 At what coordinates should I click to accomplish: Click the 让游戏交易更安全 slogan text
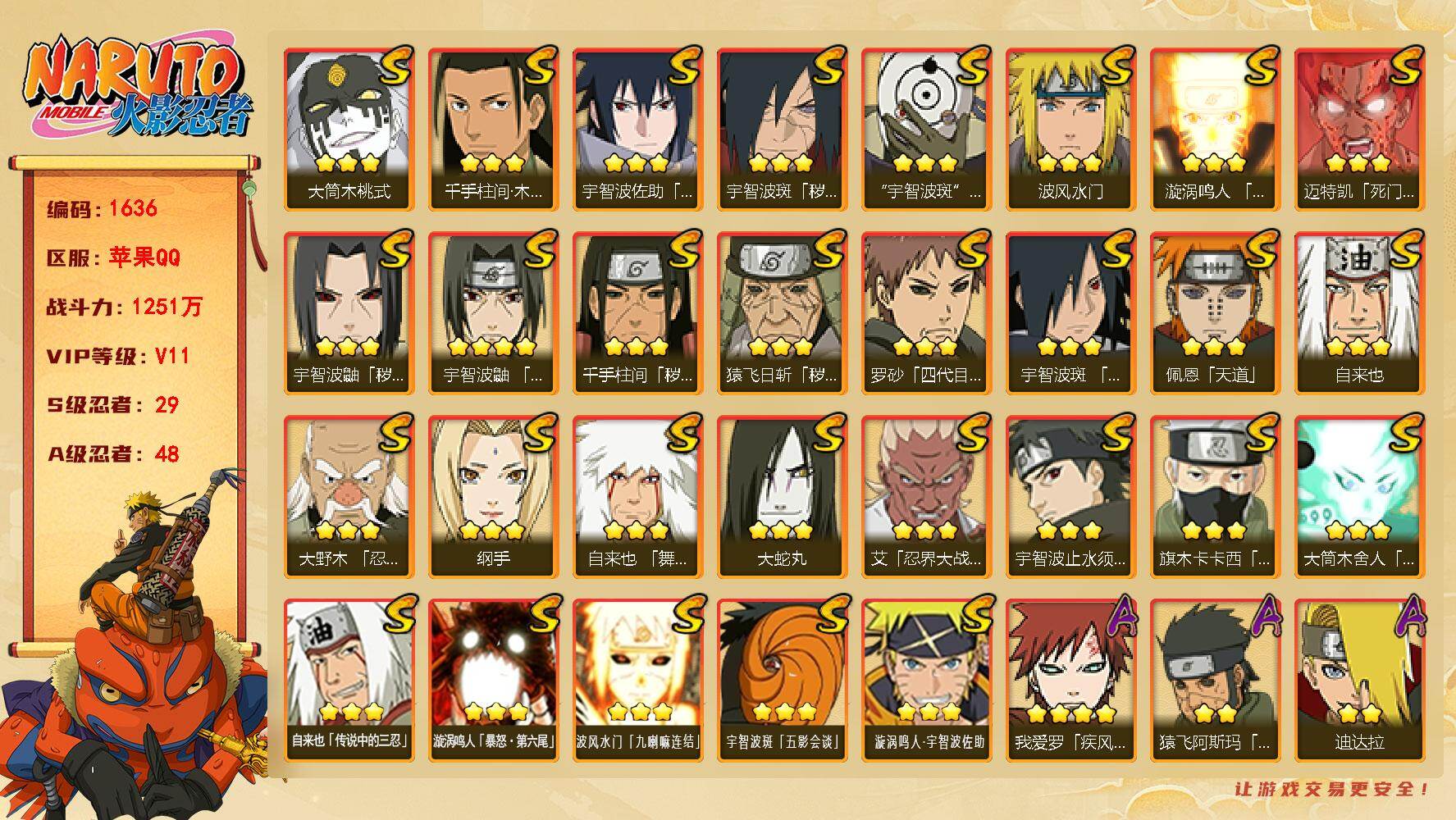[x=1332, y=789]
